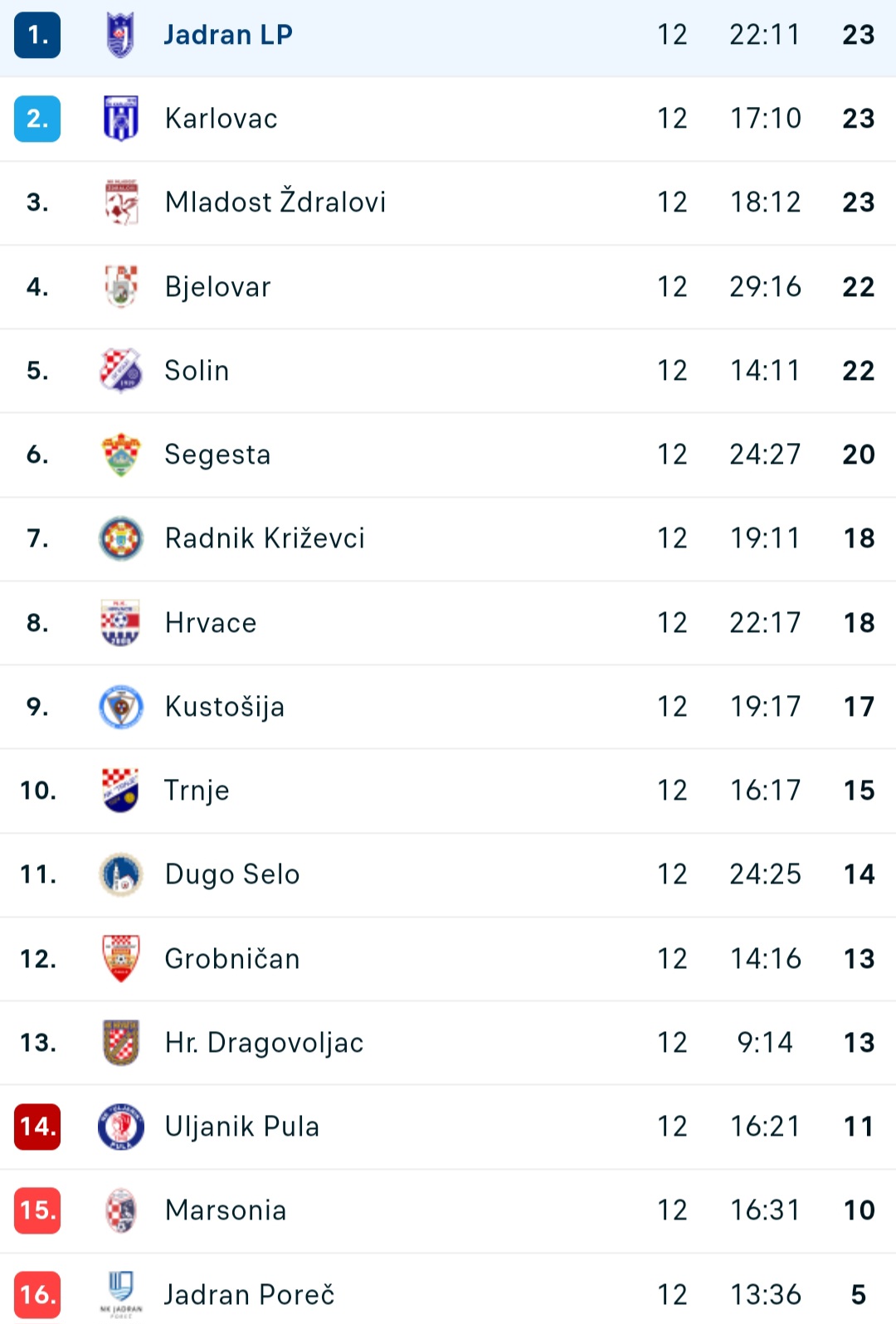Viewport: 896px width, 1324px height.
Task: Tap the Solin club badge
Action: tap(121, 370)
